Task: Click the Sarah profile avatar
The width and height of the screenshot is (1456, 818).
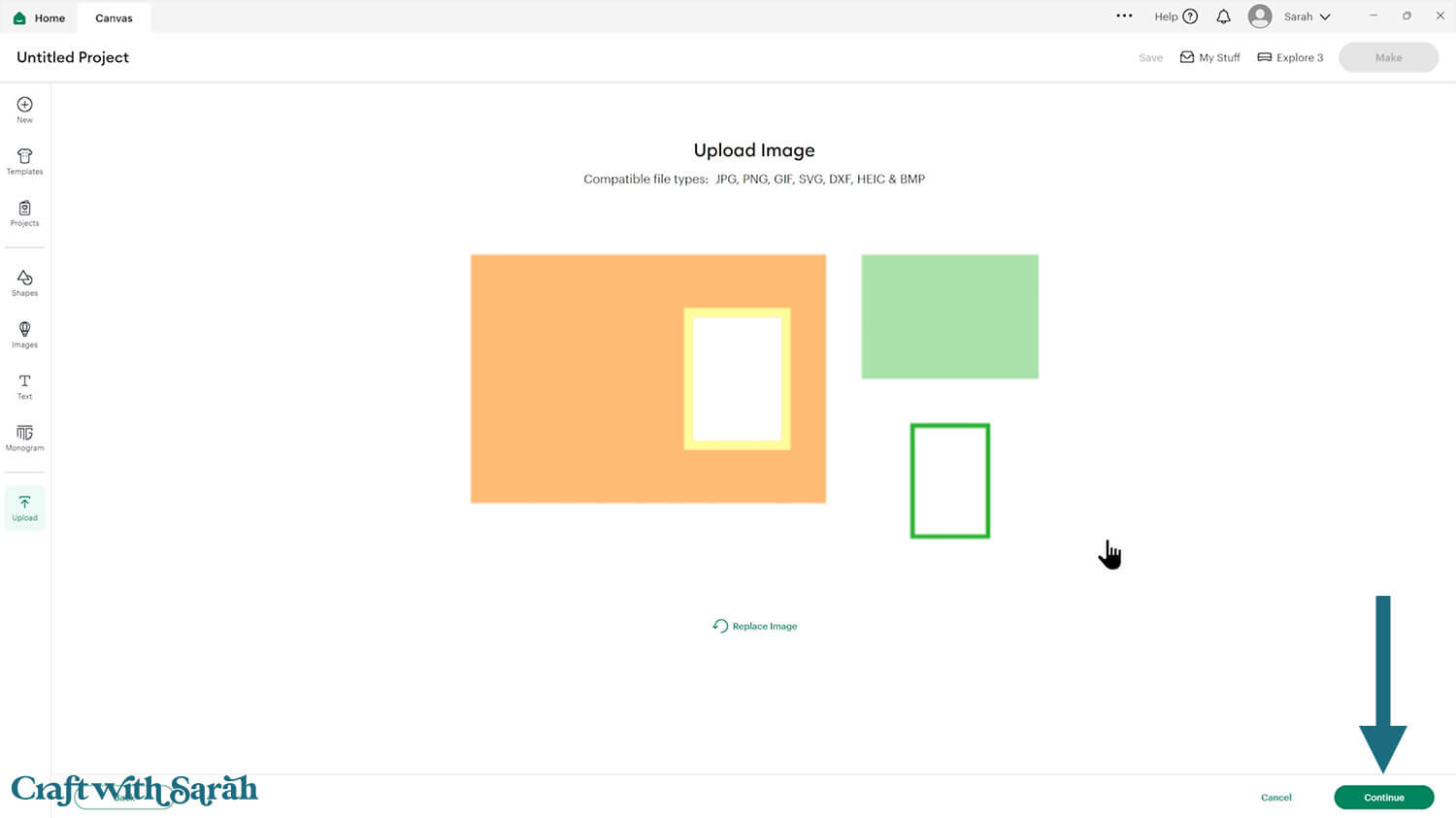Action: click(1260, 16)
